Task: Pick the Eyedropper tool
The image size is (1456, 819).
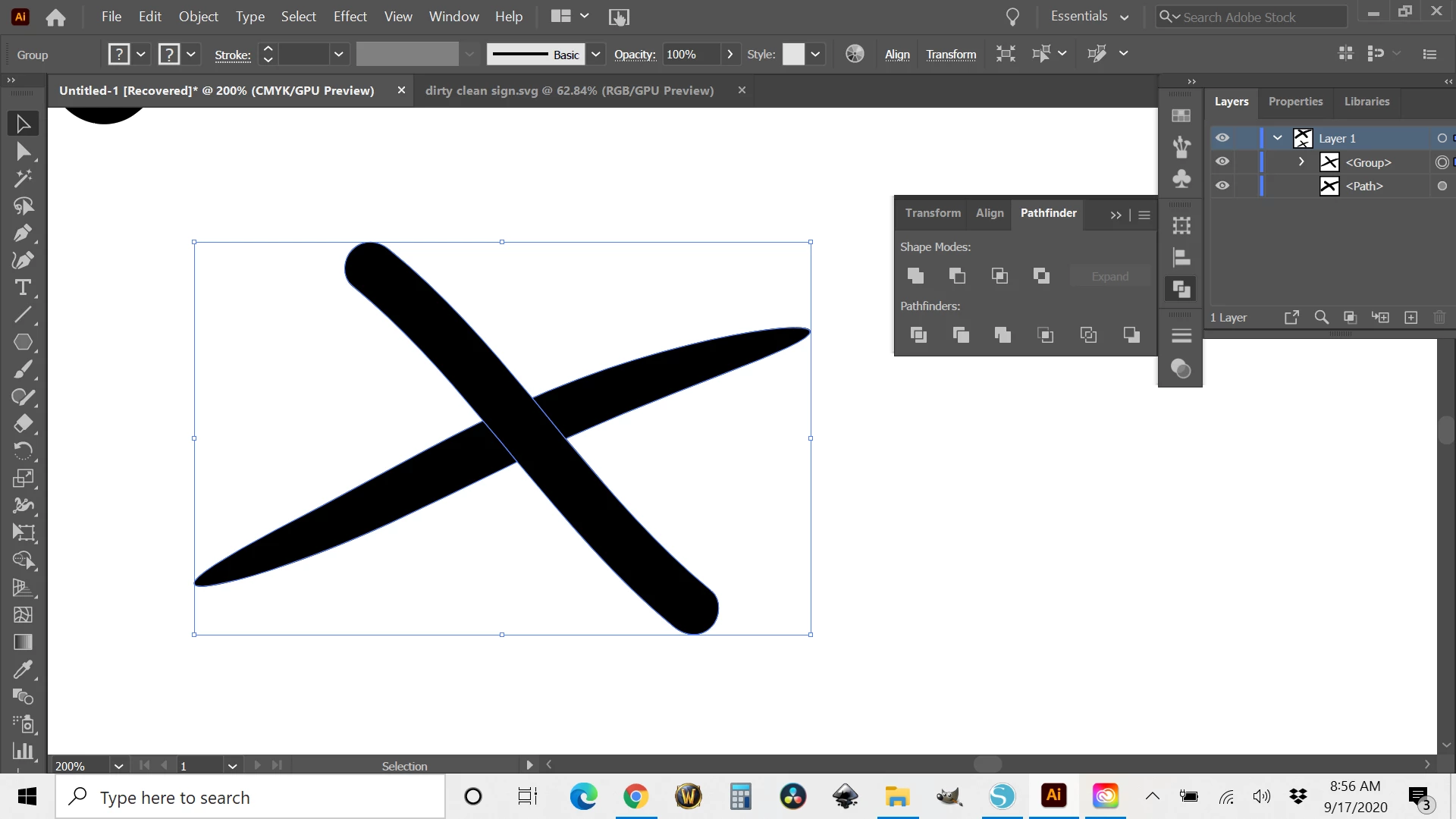Action: [x=23, y=670]
